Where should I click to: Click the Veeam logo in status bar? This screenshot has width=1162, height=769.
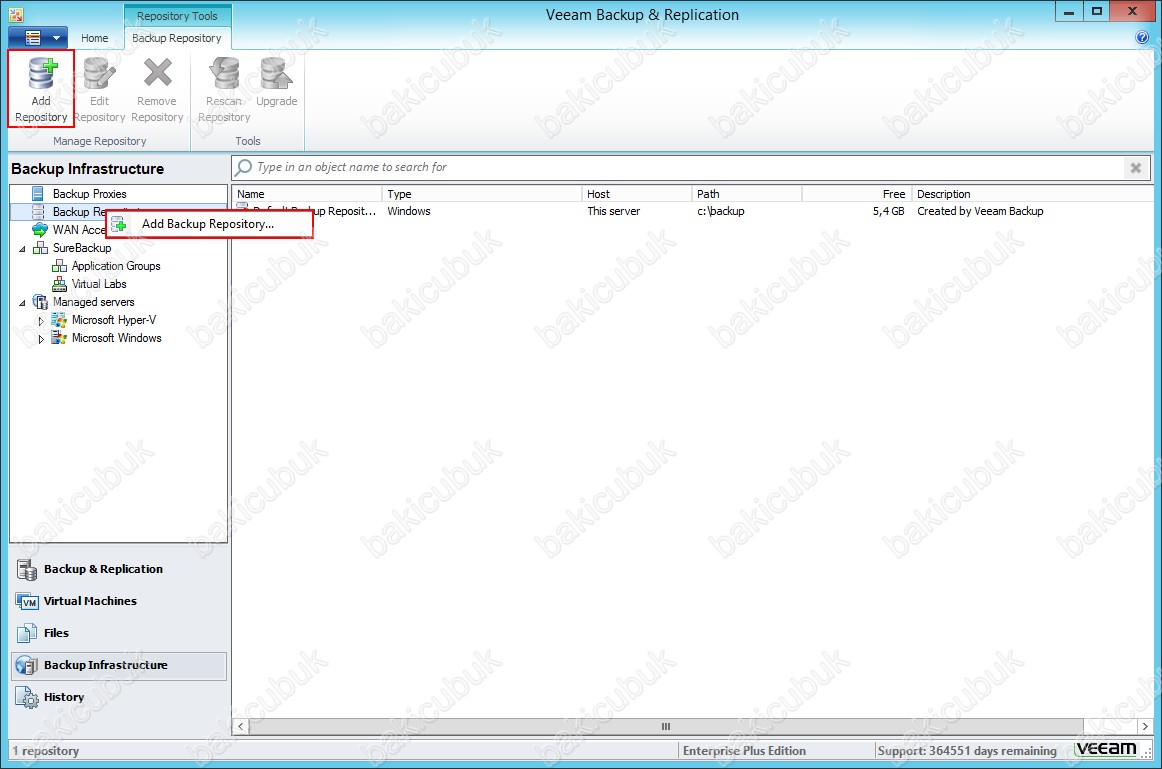1106,749
